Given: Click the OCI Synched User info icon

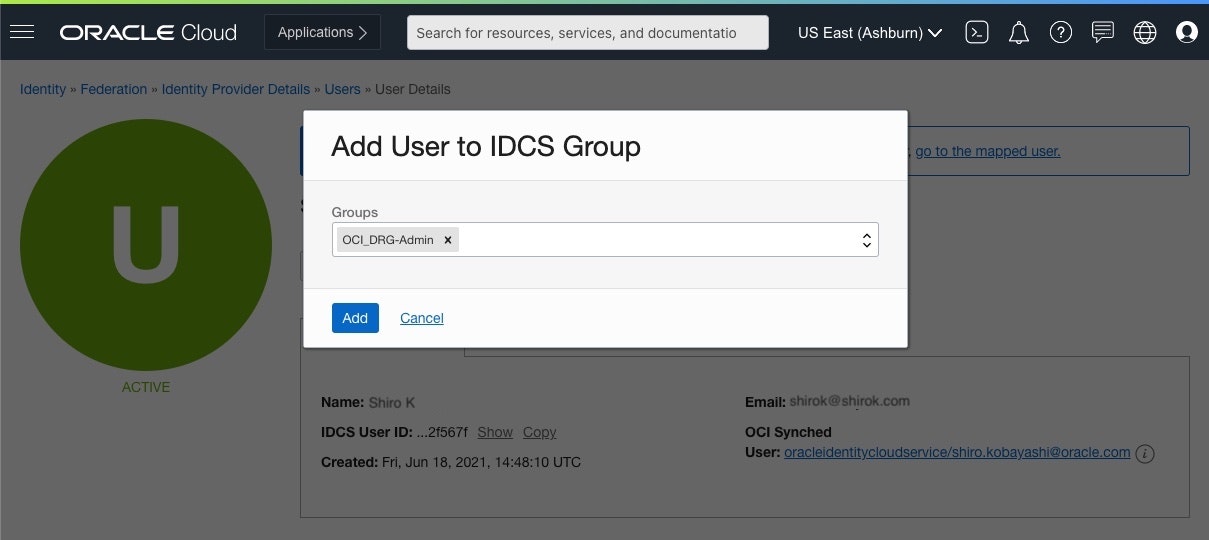Looking at the screenshot, I should 1146,454.
